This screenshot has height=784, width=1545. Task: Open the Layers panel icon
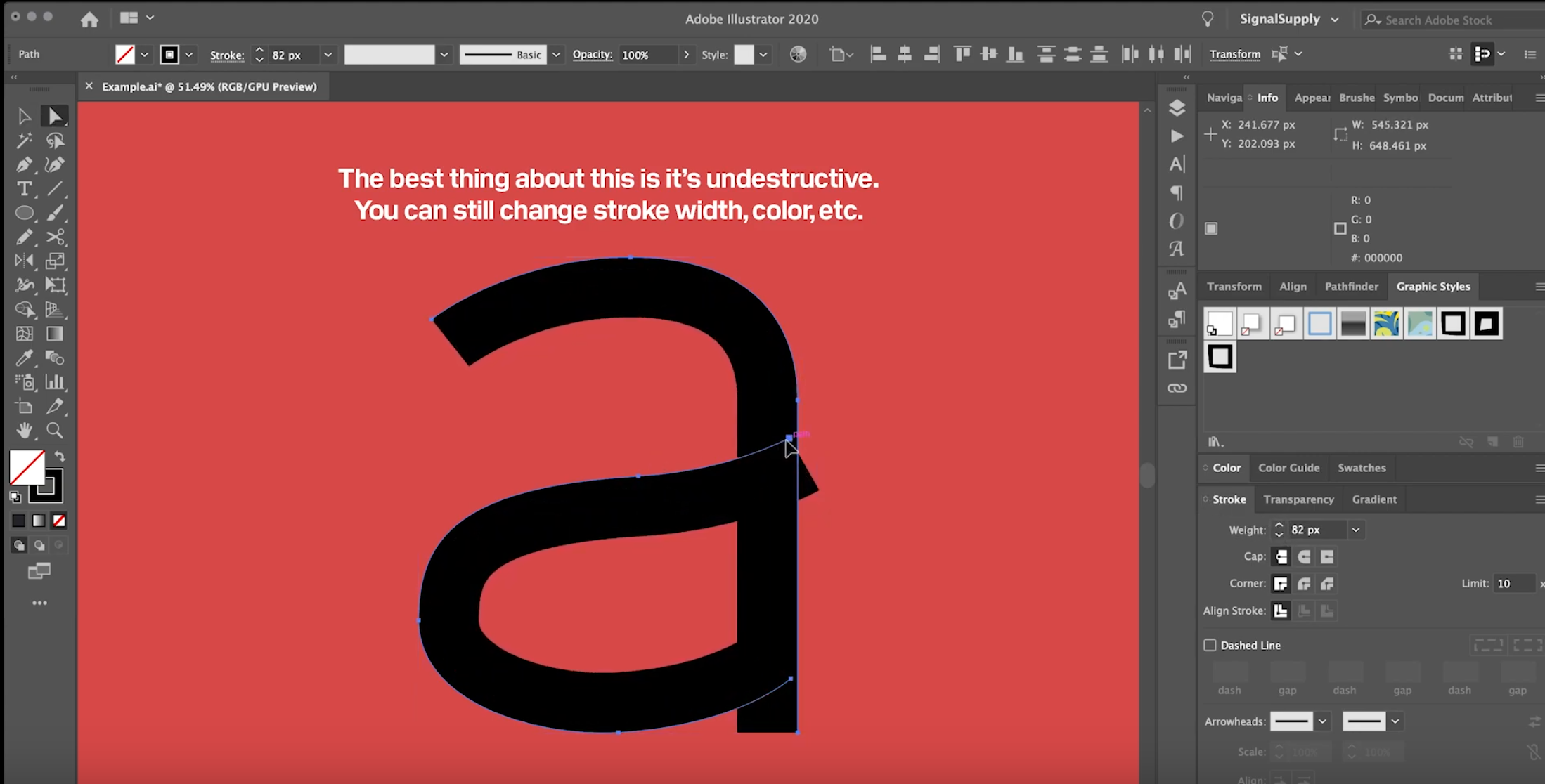click(x=1177, y=107)
